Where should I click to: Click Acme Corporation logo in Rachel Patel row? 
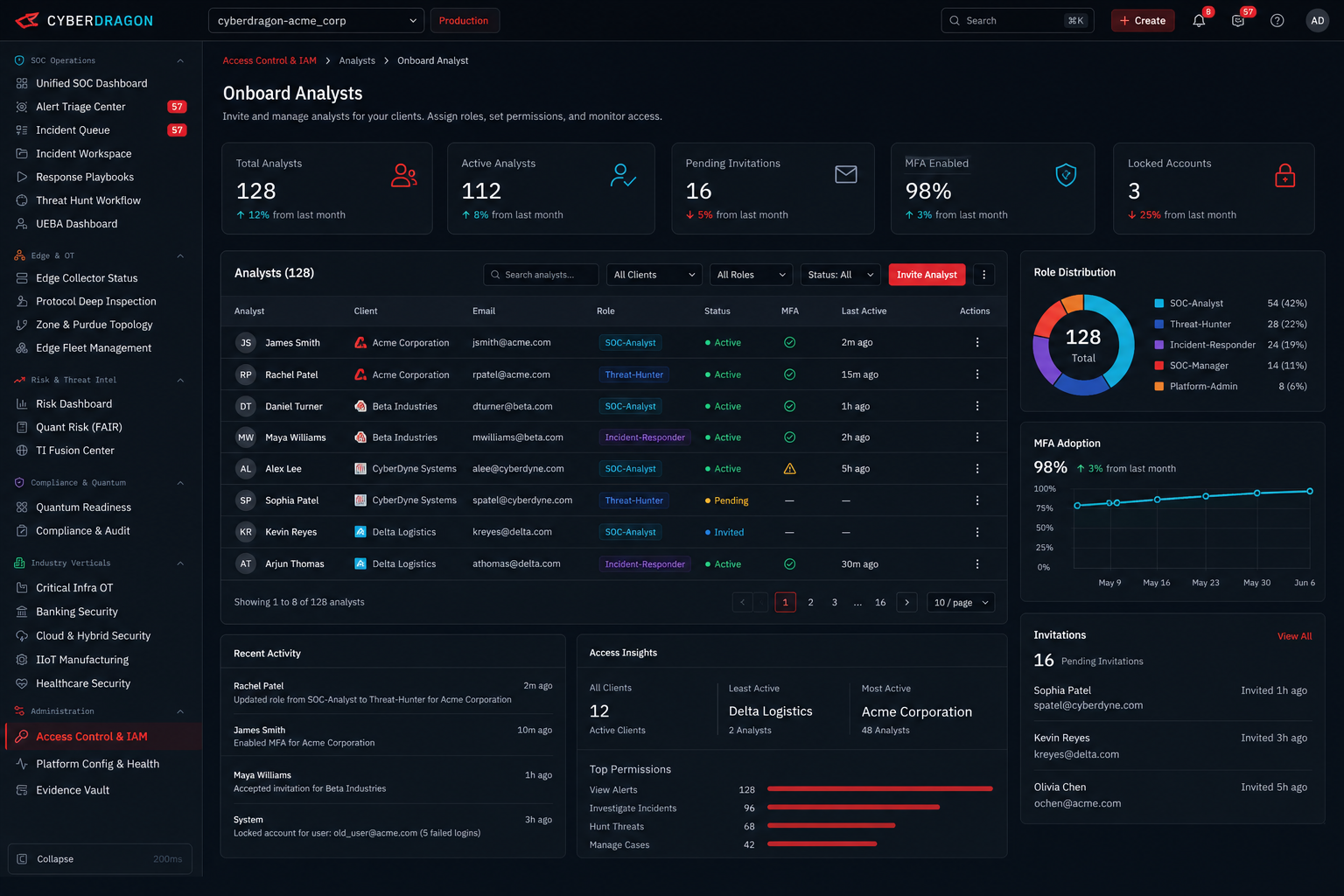(x=360, y=374)
